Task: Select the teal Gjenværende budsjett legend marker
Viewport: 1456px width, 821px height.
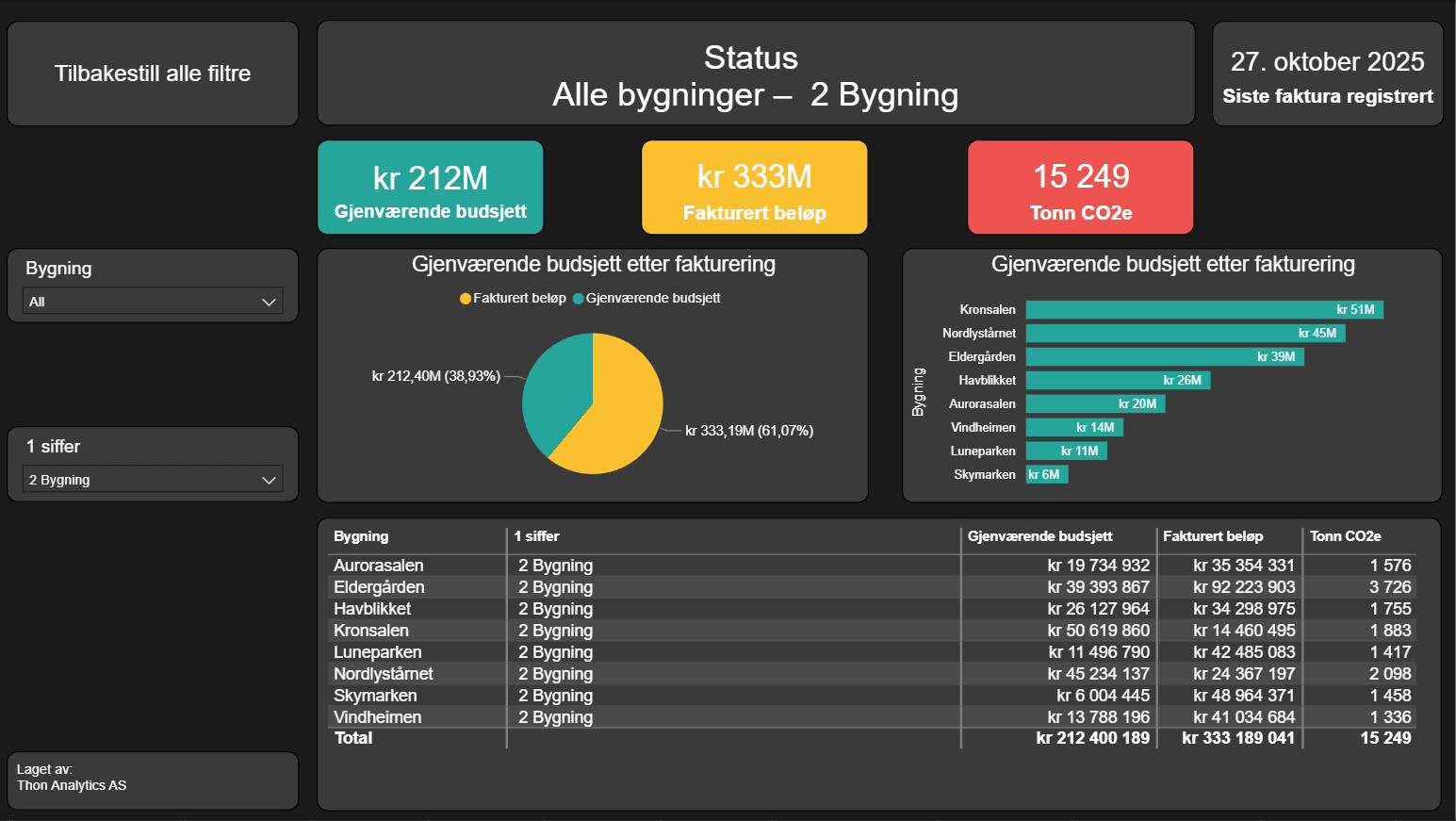Action: (579, 299)
